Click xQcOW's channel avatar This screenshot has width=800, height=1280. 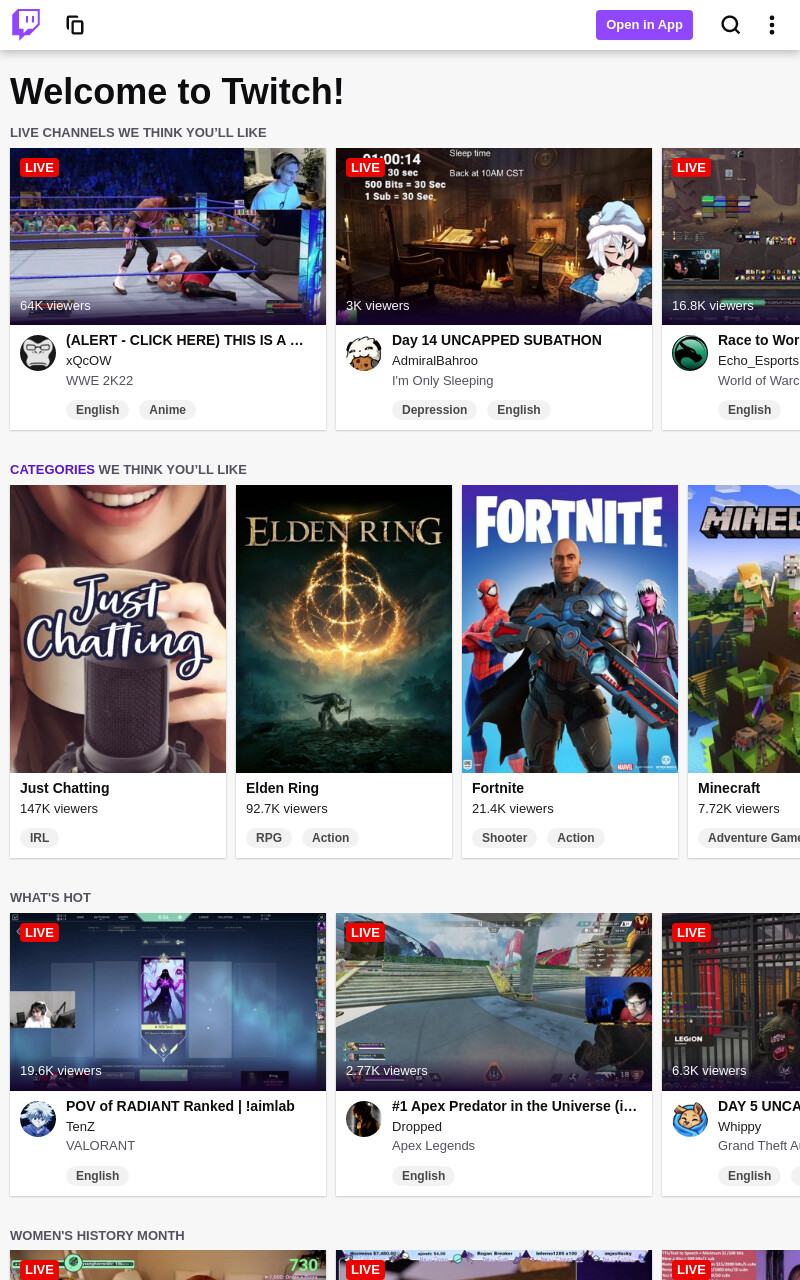coord(38,353)
